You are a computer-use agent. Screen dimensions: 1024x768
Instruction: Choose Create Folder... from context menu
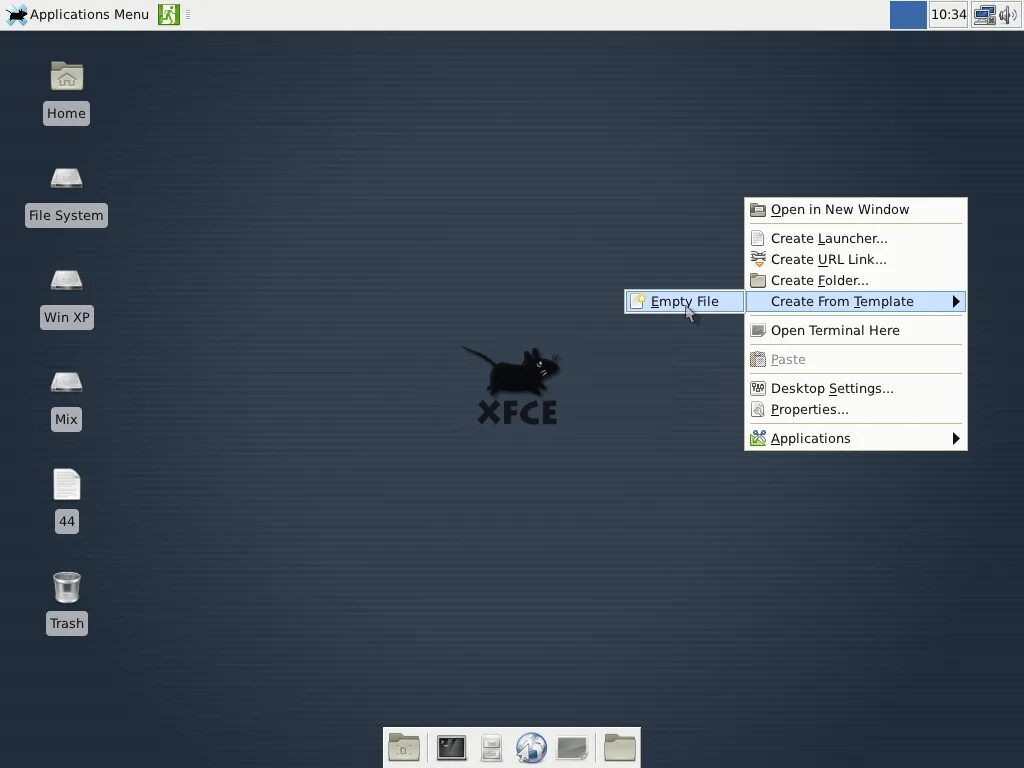pyautogui.click(x=856, y=280)
